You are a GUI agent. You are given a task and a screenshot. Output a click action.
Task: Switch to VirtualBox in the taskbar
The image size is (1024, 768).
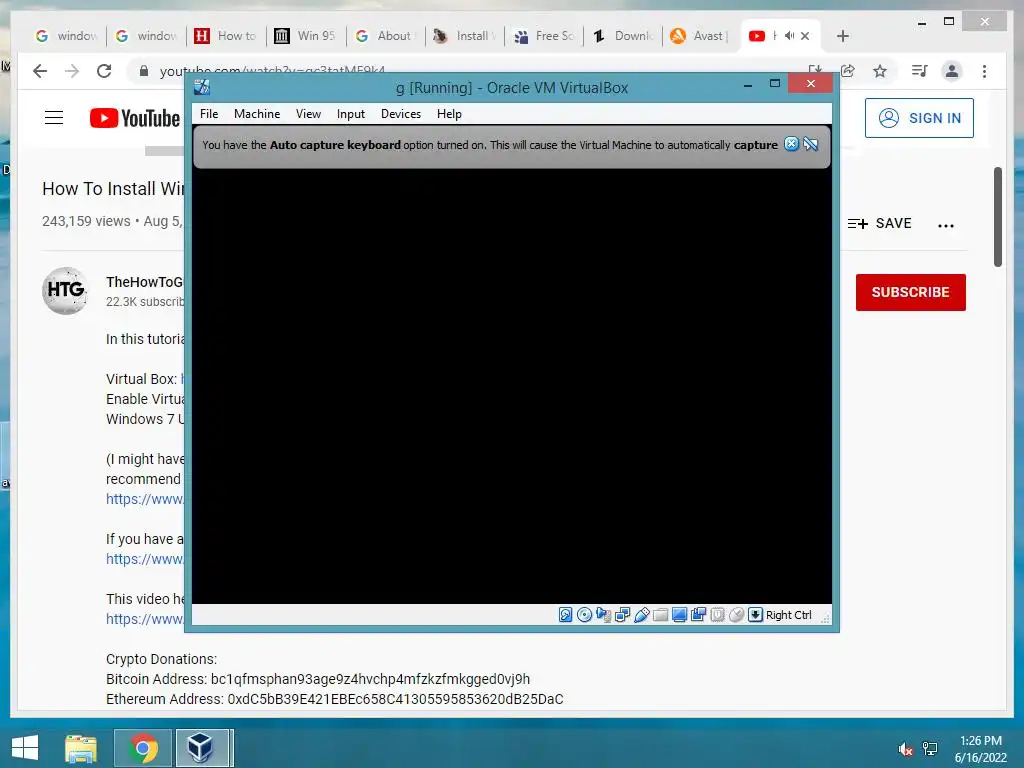[x=202, y=748]
